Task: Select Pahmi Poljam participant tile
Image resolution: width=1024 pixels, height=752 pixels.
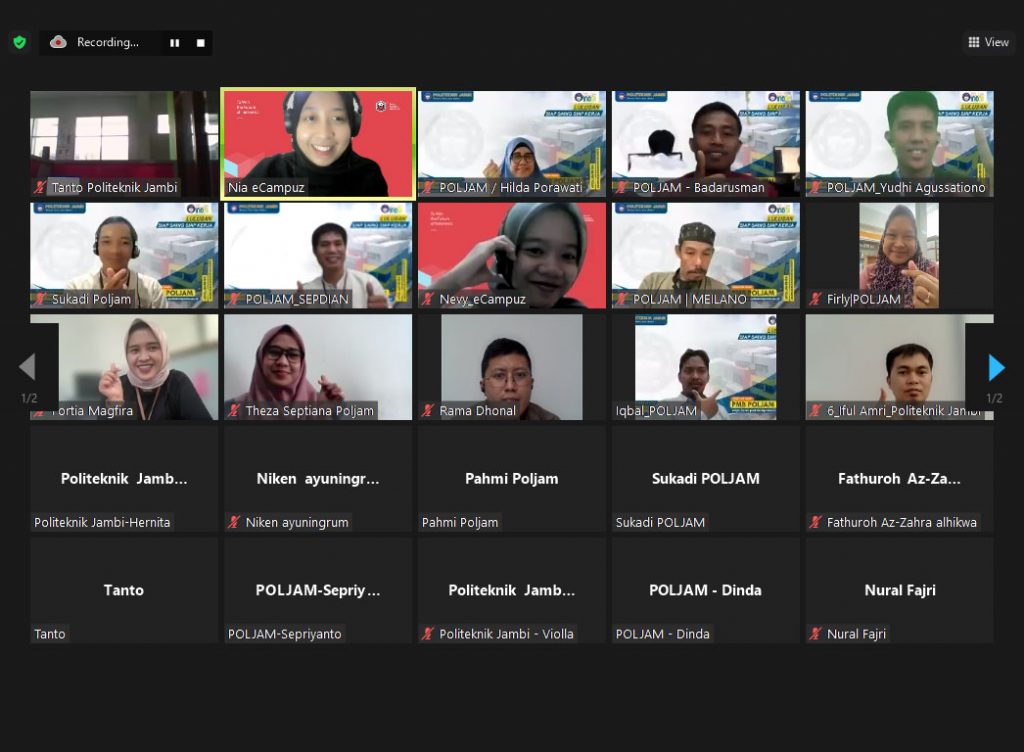Action: pyautogui.click(x=511, y=478)
